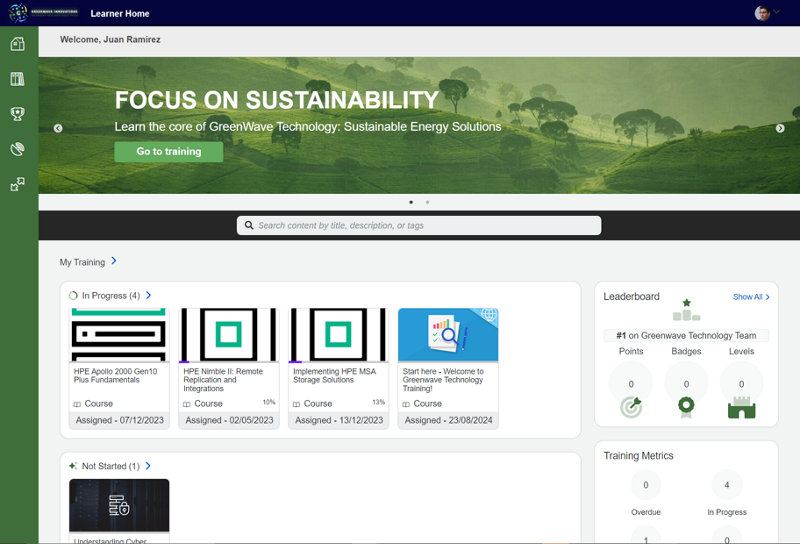Click the In Progress circular status icon
Image resolution: width=800 pixels, height=544 pixels.
tap(73, 295)
